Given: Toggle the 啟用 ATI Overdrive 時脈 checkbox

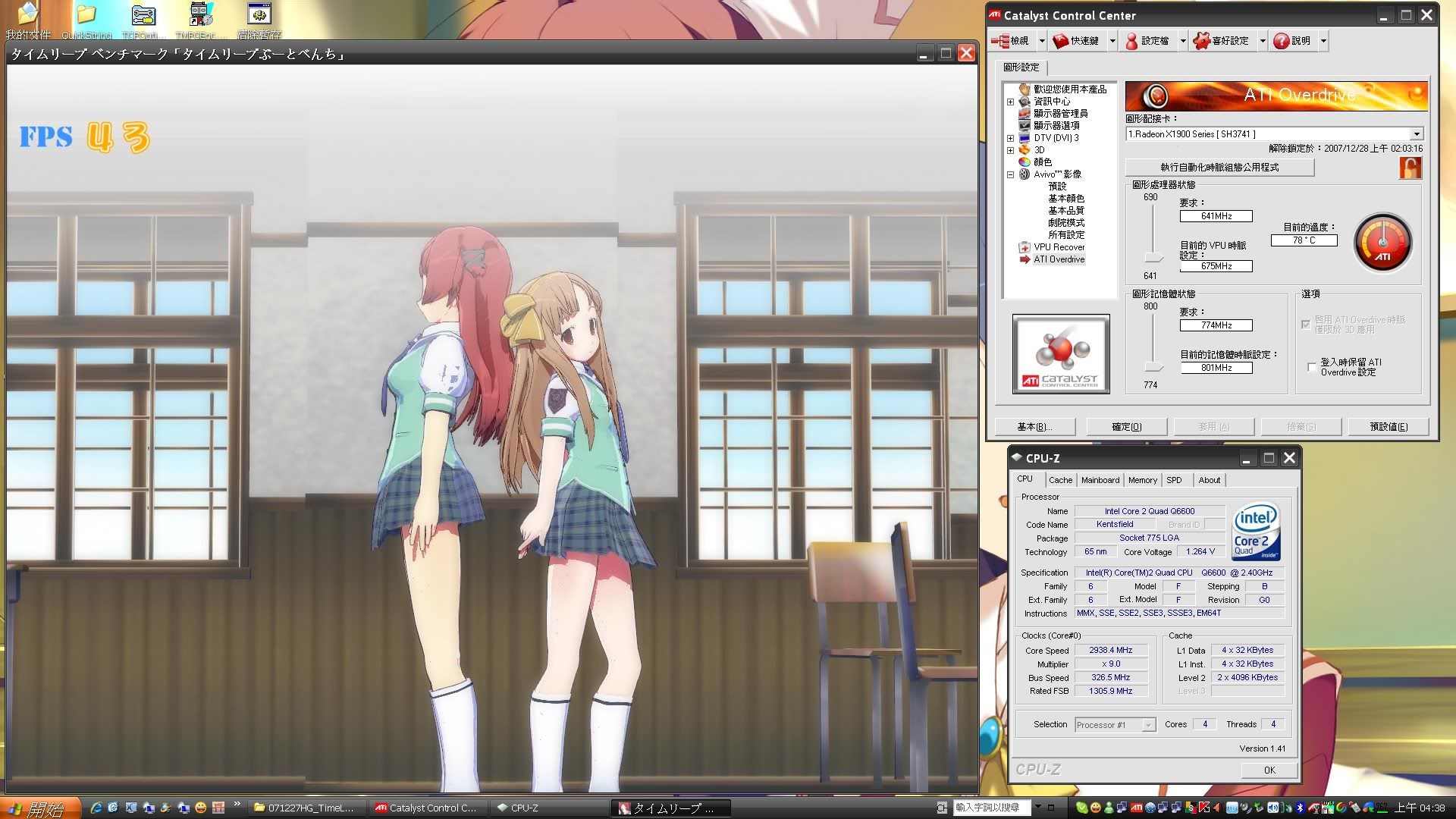Looking at the screenshot, I should click(x=1306, y=325).
